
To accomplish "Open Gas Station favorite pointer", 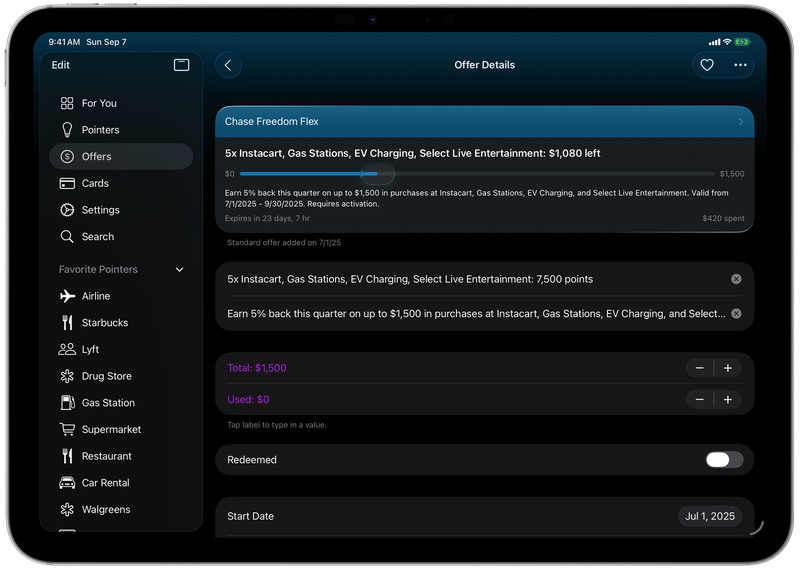I will (x=121, y=403).
